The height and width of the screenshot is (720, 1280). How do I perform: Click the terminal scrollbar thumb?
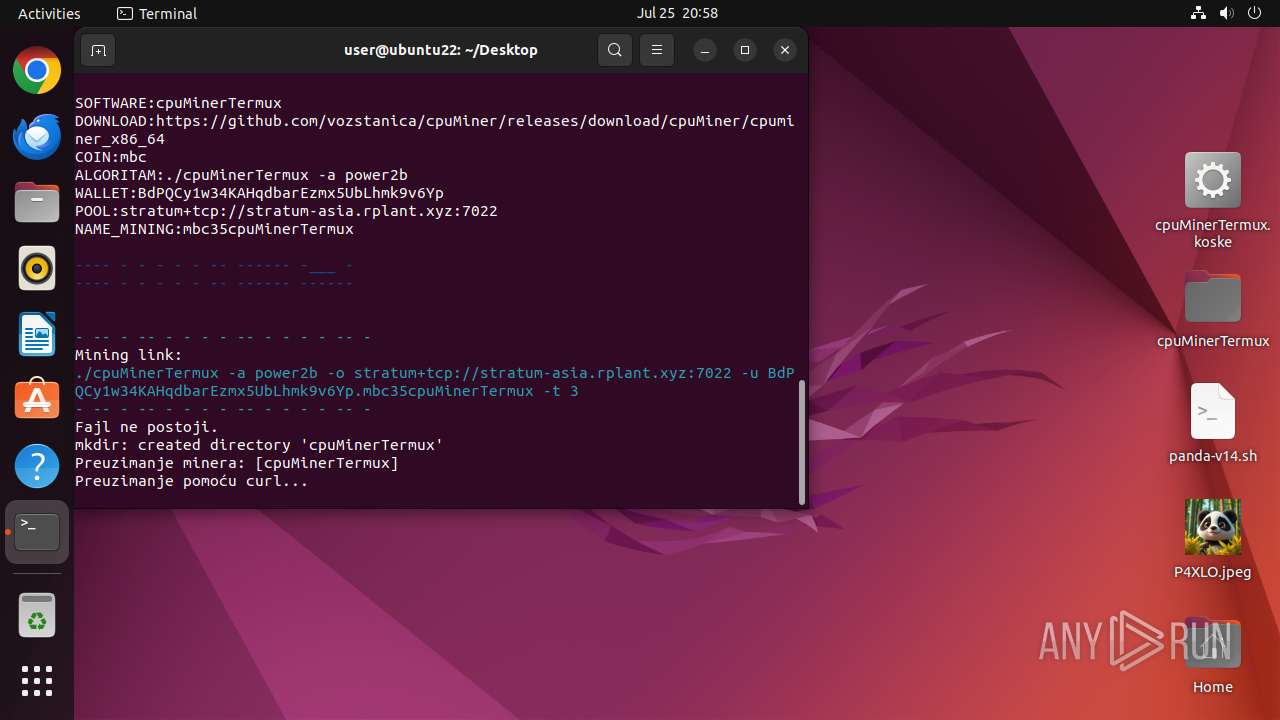[801, 442]
